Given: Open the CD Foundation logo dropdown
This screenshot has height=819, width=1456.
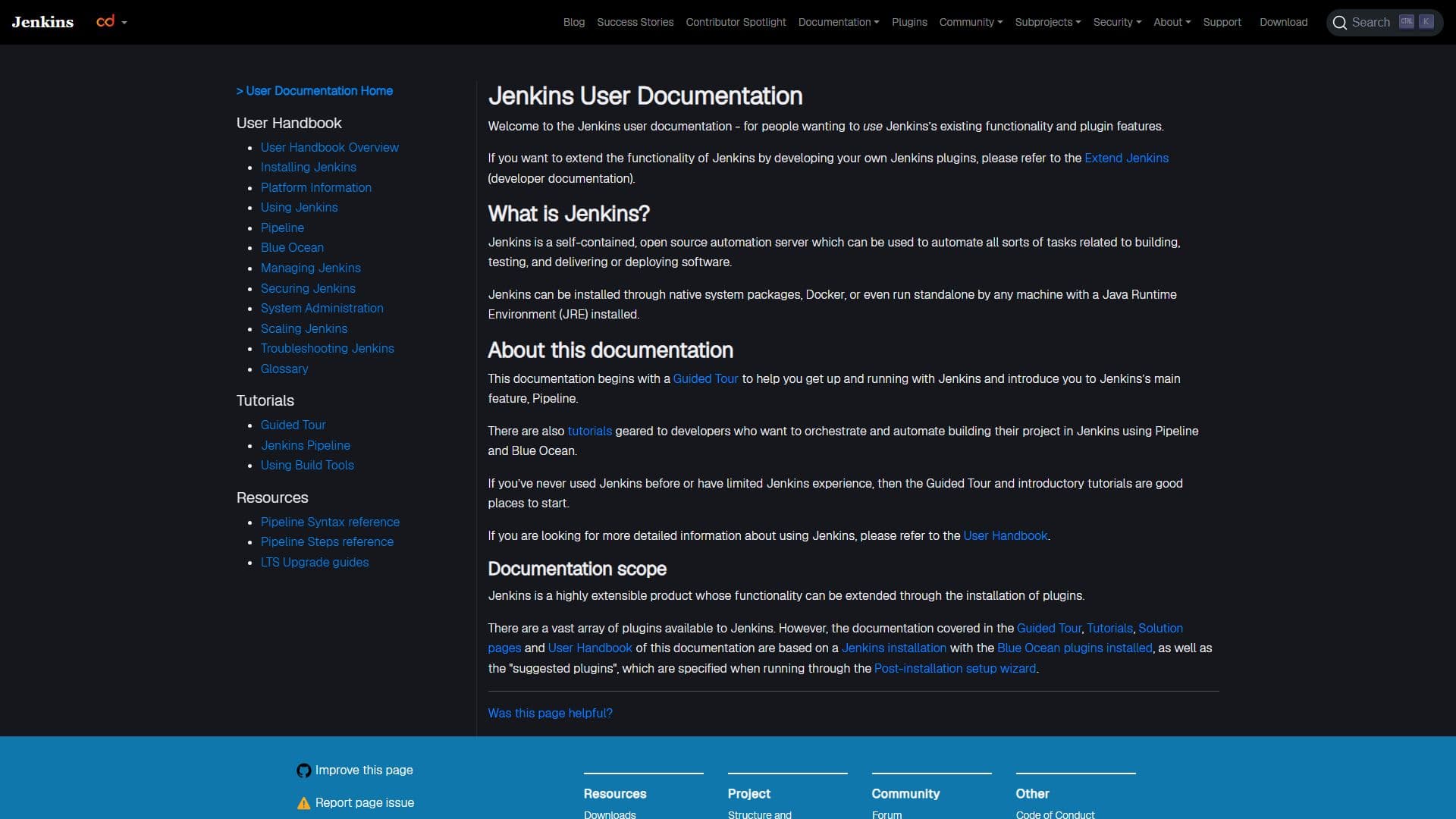Looking at the screenshot, I should tap(111, 22).
